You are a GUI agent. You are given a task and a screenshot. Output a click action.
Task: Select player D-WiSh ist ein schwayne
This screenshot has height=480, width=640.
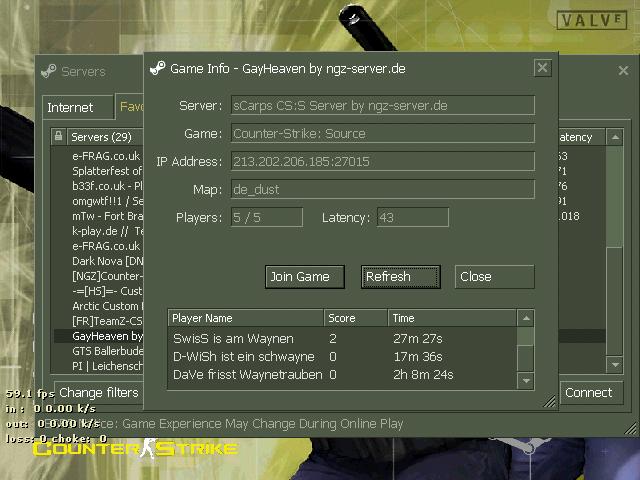(x=342, y=356)
